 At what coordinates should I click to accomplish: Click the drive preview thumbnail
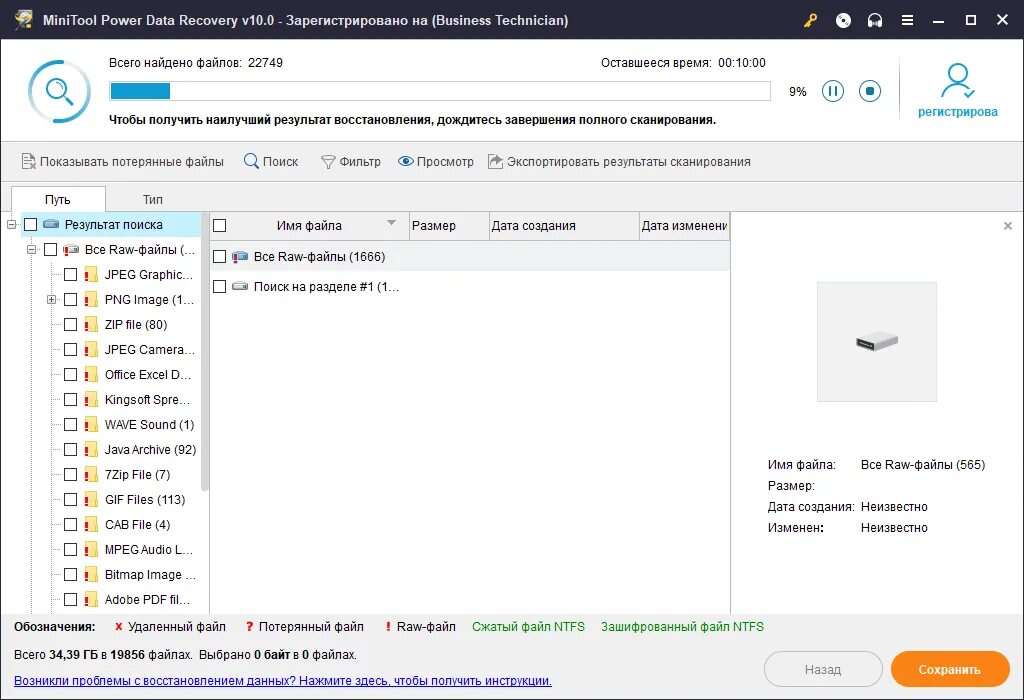876,342
